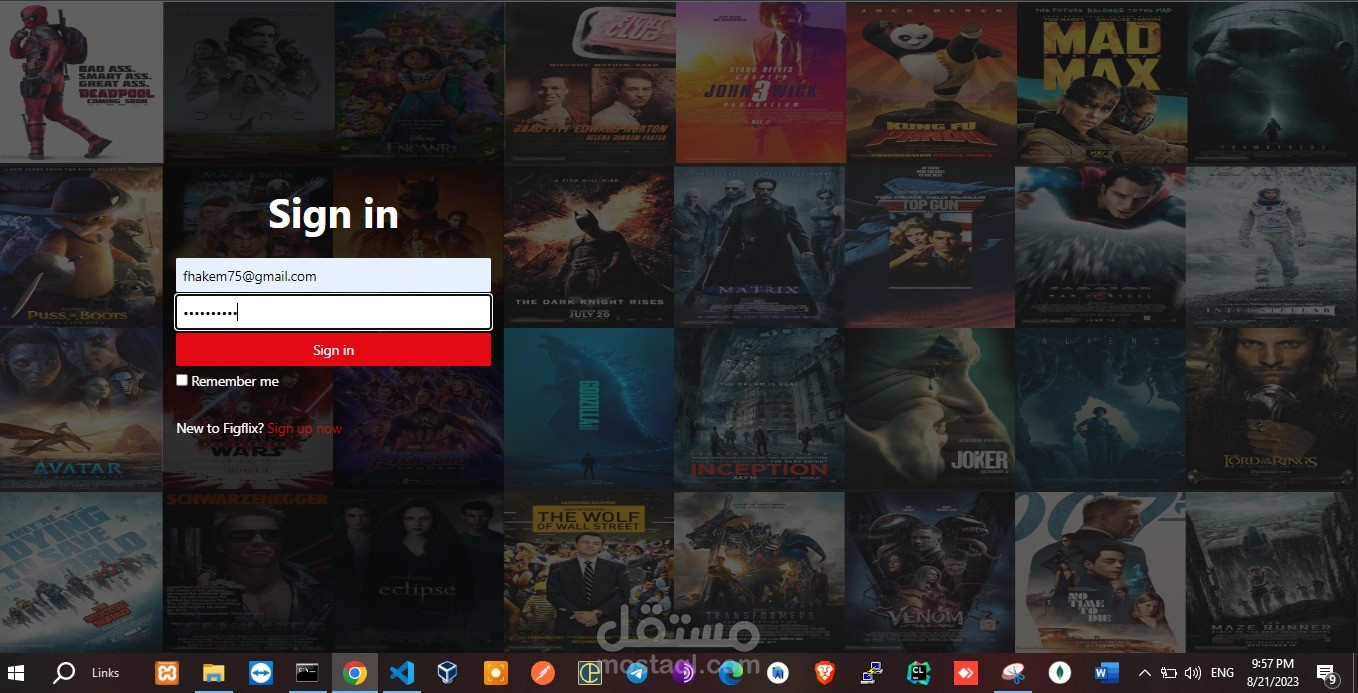Screen dimensions: 1358x693
Task: Enable the Remember me checkbox
Action: point(182,380)
